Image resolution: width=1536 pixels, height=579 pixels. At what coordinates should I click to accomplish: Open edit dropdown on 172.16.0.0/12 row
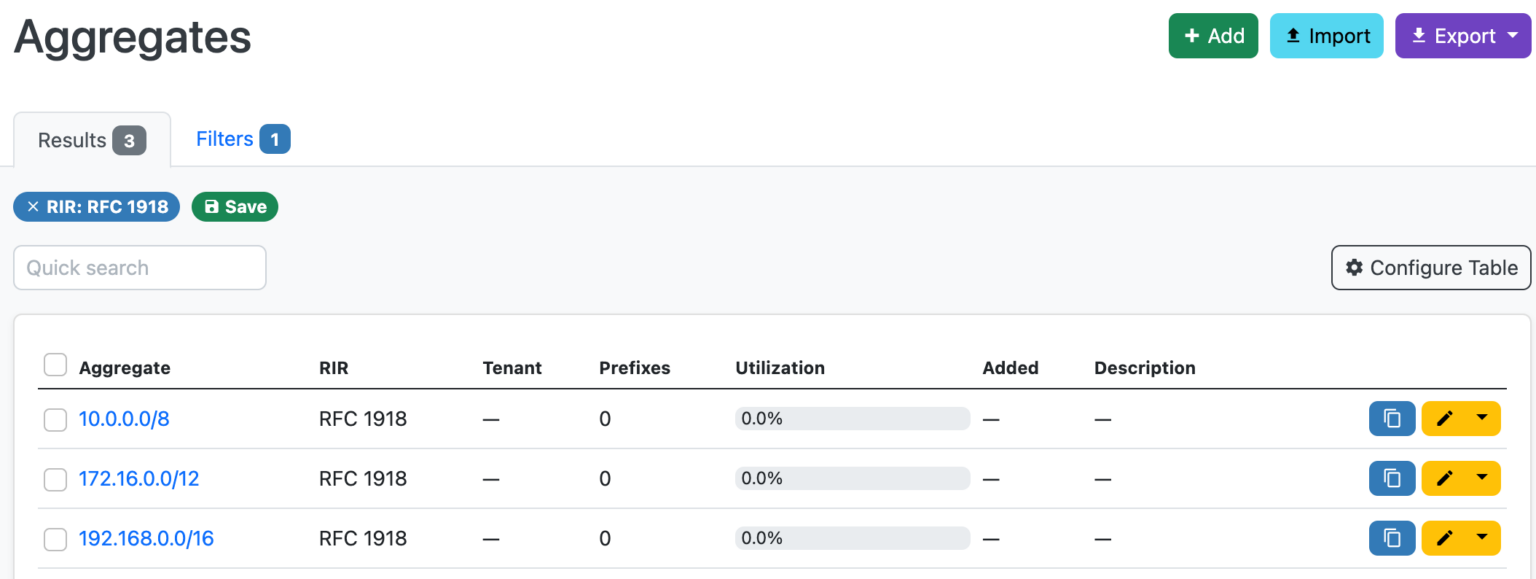(1485, 478)
